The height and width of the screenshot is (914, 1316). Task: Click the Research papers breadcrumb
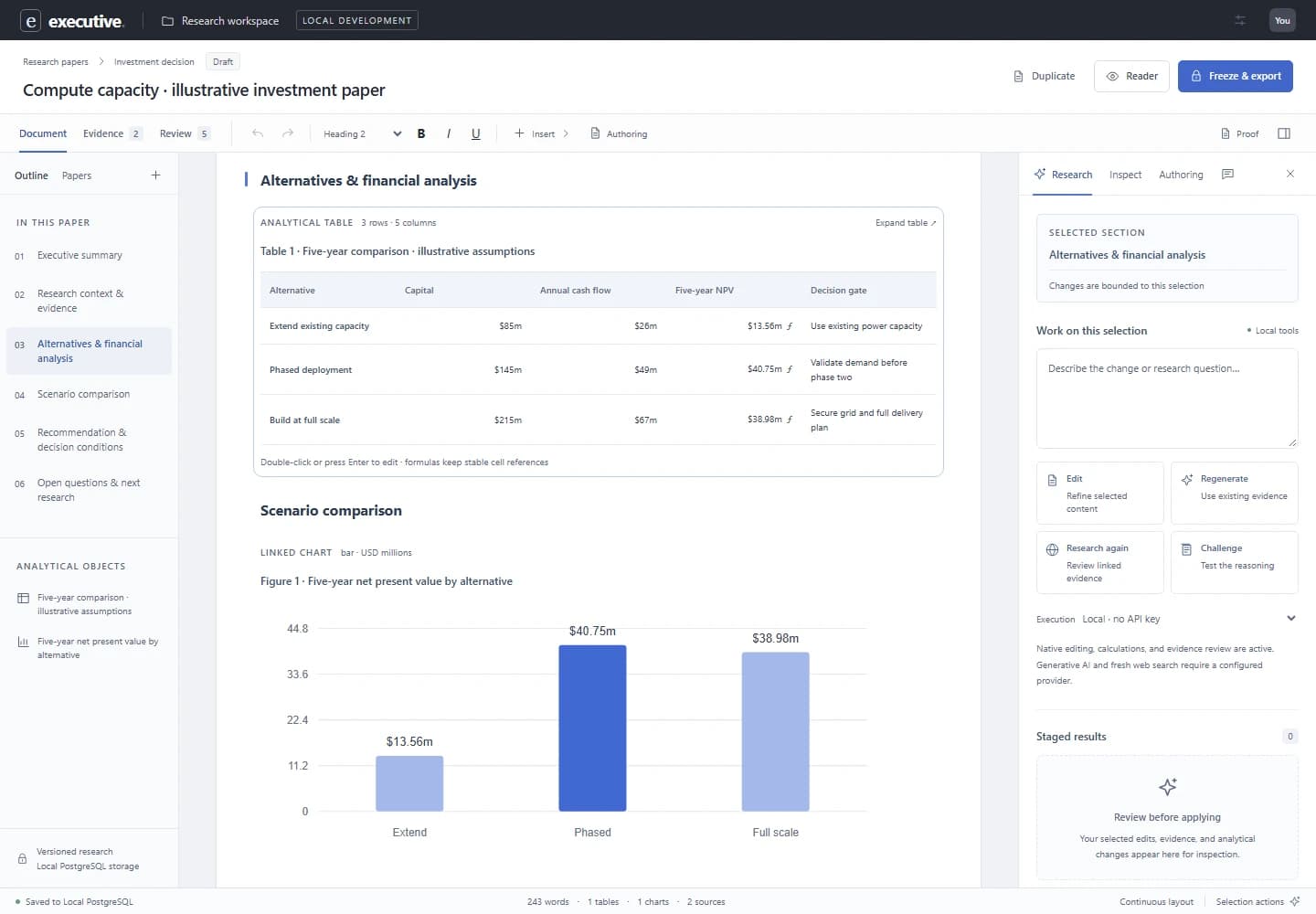[56, 62]
